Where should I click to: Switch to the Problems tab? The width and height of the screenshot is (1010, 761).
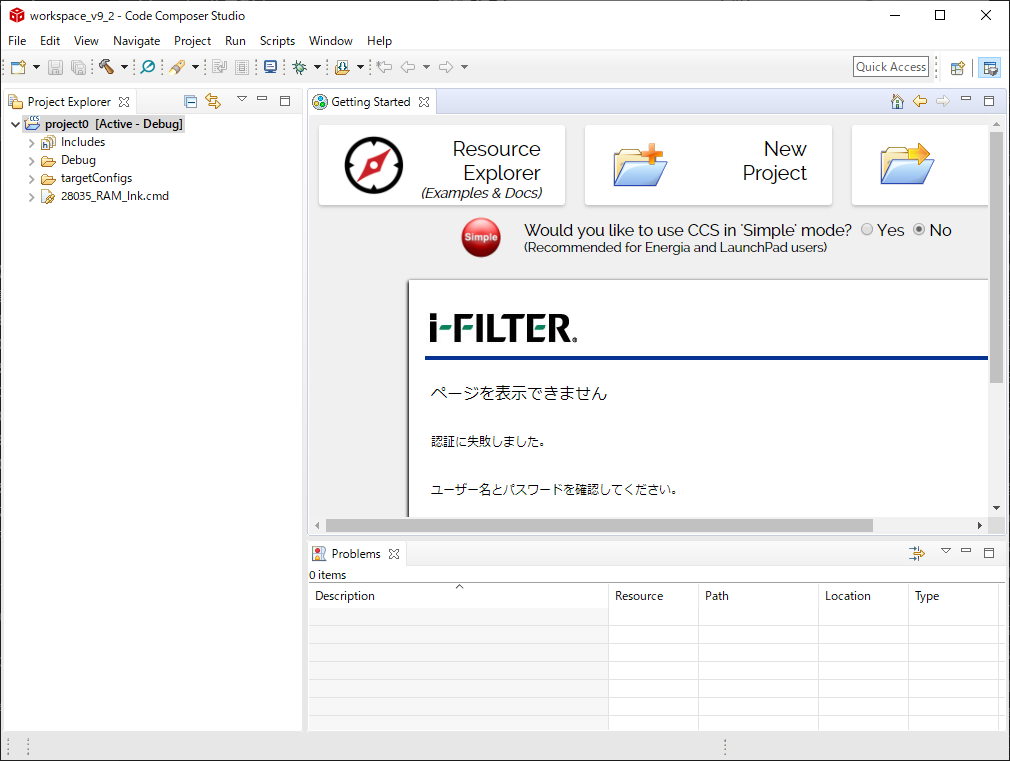click(355, 554)
